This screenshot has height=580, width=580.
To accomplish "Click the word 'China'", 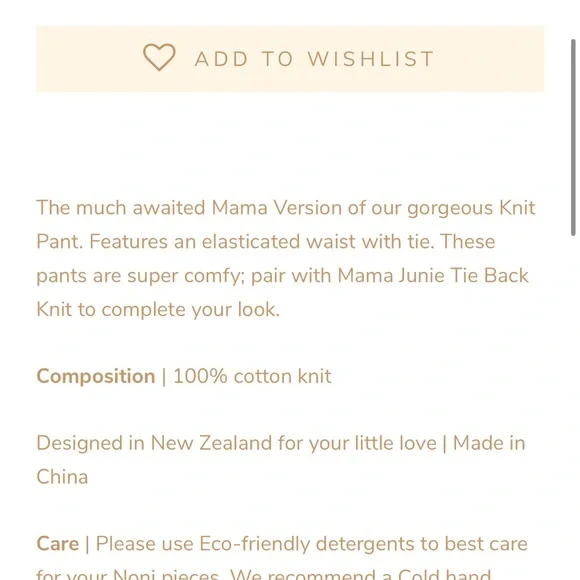I will [62, 477].
